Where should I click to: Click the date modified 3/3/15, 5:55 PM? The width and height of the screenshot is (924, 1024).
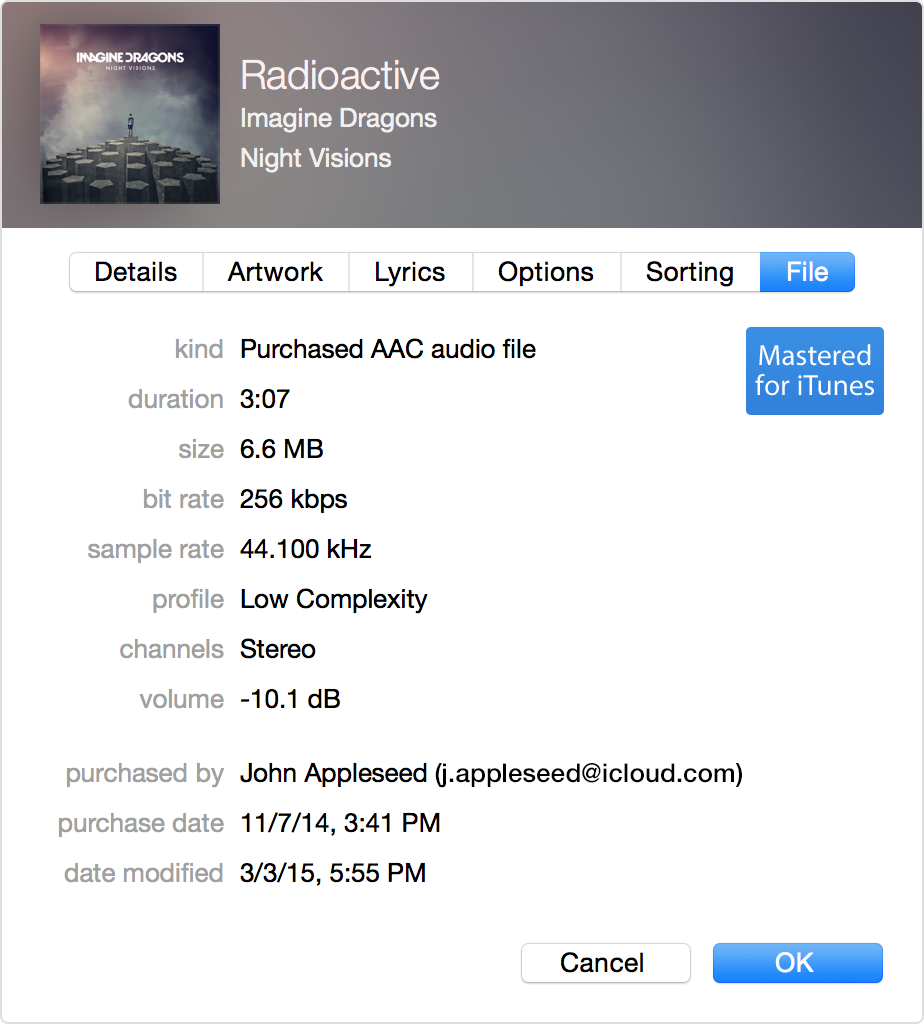[x=333, y=873]
